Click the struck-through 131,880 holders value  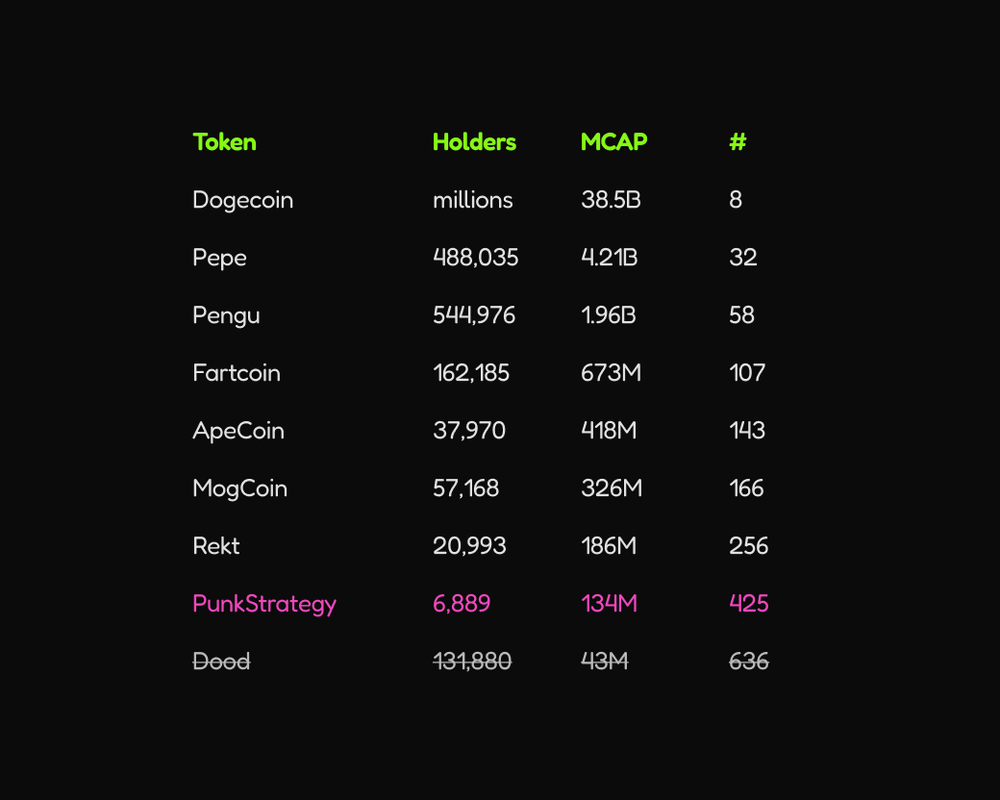point(472,661)
